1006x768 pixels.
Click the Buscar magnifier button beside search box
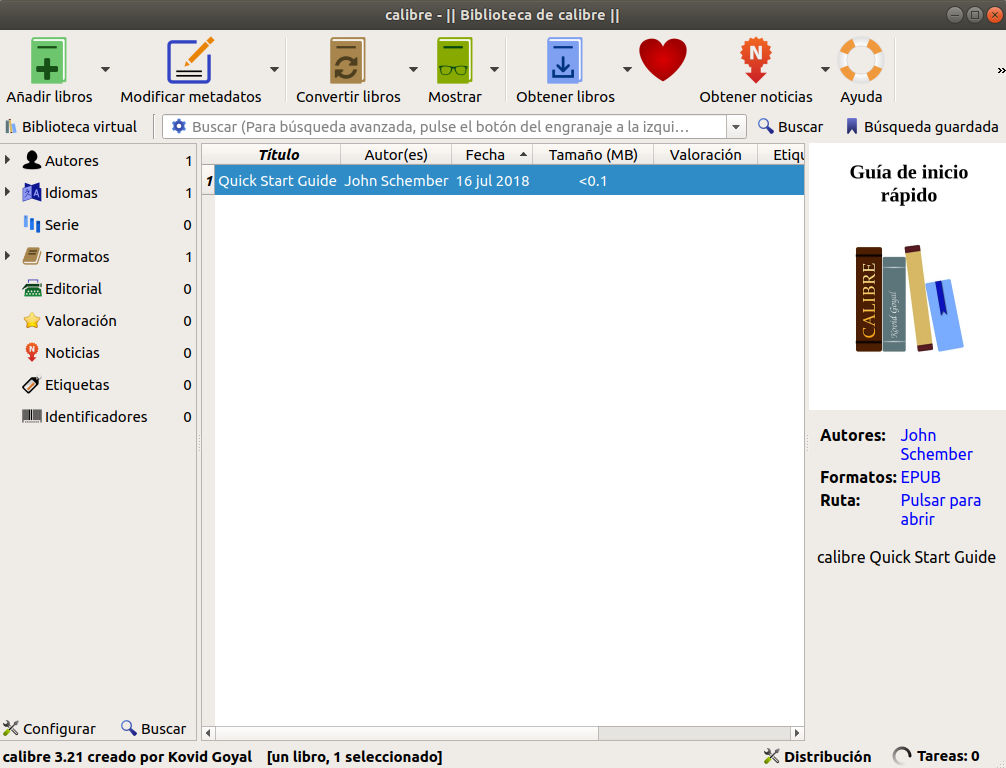click(x=790, y=126)
